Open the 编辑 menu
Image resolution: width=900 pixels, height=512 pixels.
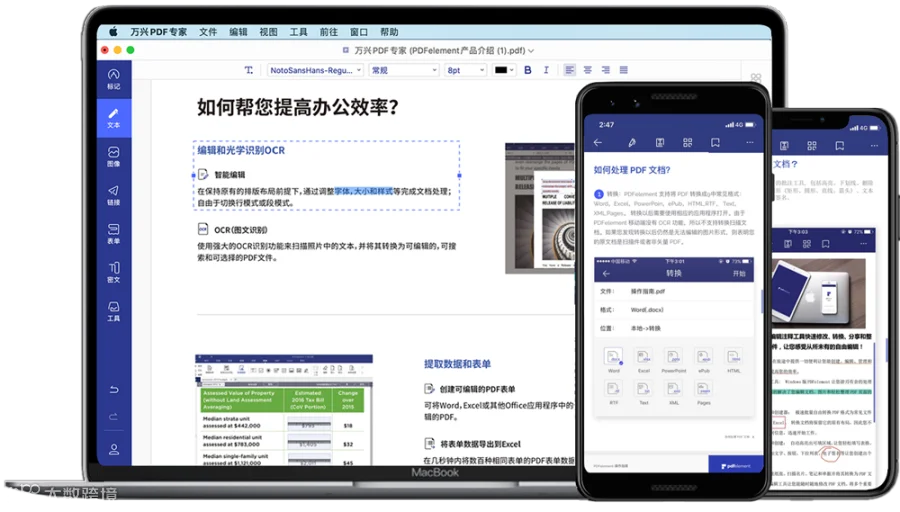(x=238, y=32)
